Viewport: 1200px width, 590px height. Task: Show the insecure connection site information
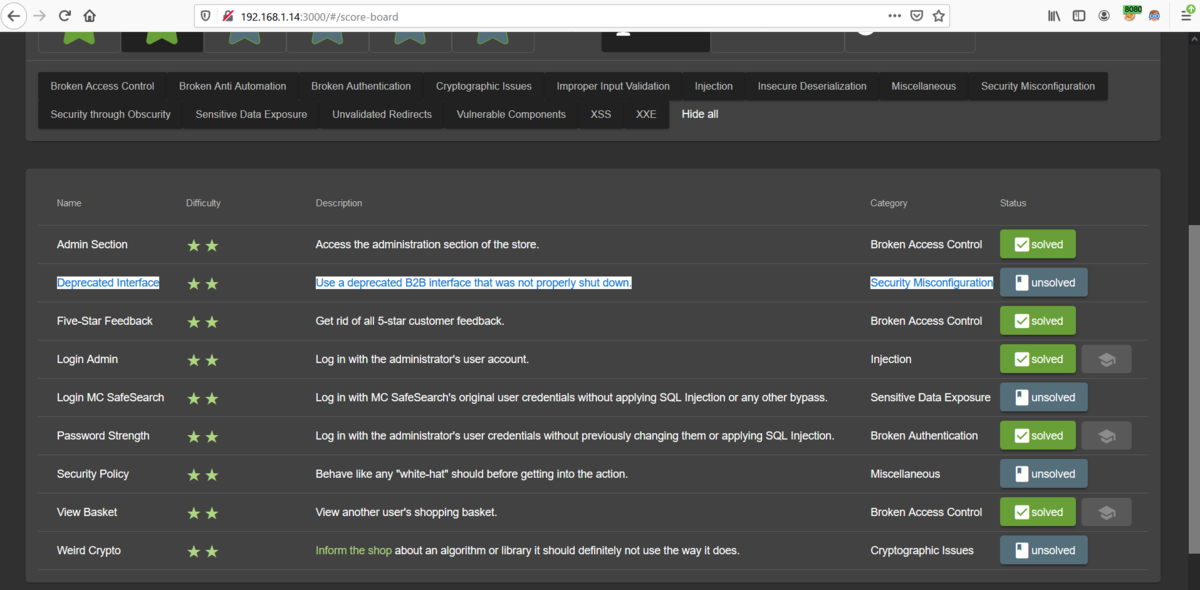(227, 16)
